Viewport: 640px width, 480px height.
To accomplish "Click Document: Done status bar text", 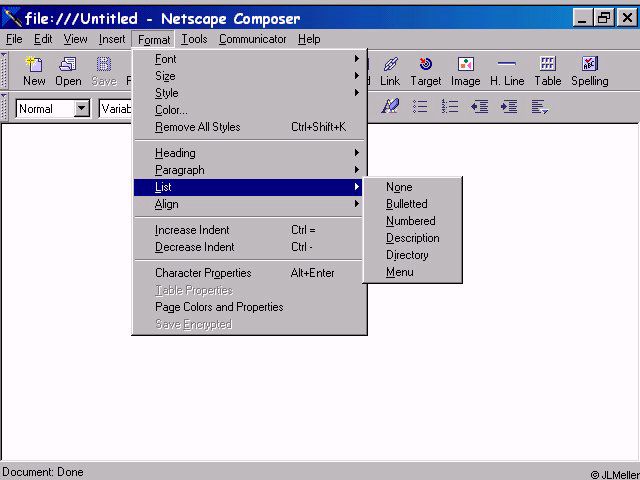I will point(43,472).
